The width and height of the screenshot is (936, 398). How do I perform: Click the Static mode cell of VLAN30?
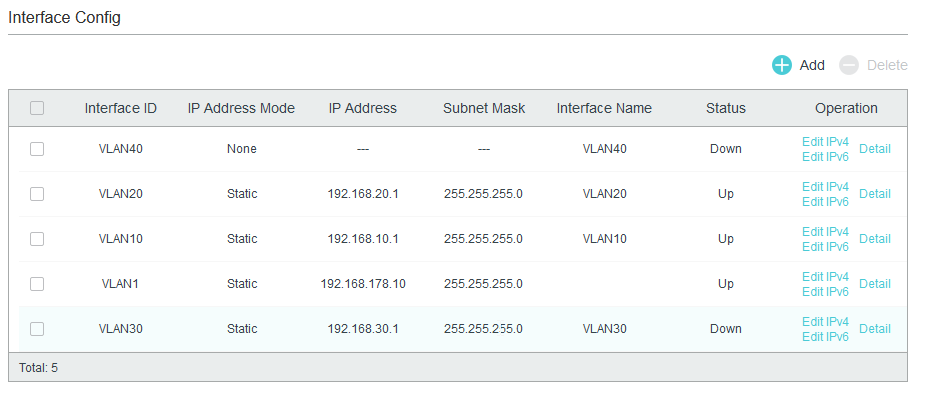[242, 329]
